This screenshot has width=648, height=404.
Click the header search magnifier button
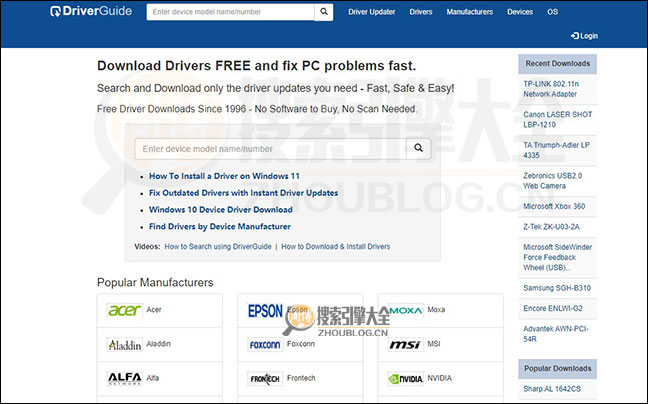point(324,12)
